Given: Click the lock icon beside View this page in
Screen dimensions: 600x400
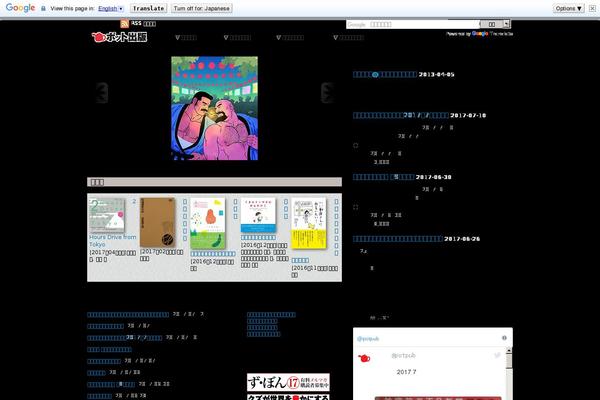Looking at the screenshot, I should click(x=43, y=8).
